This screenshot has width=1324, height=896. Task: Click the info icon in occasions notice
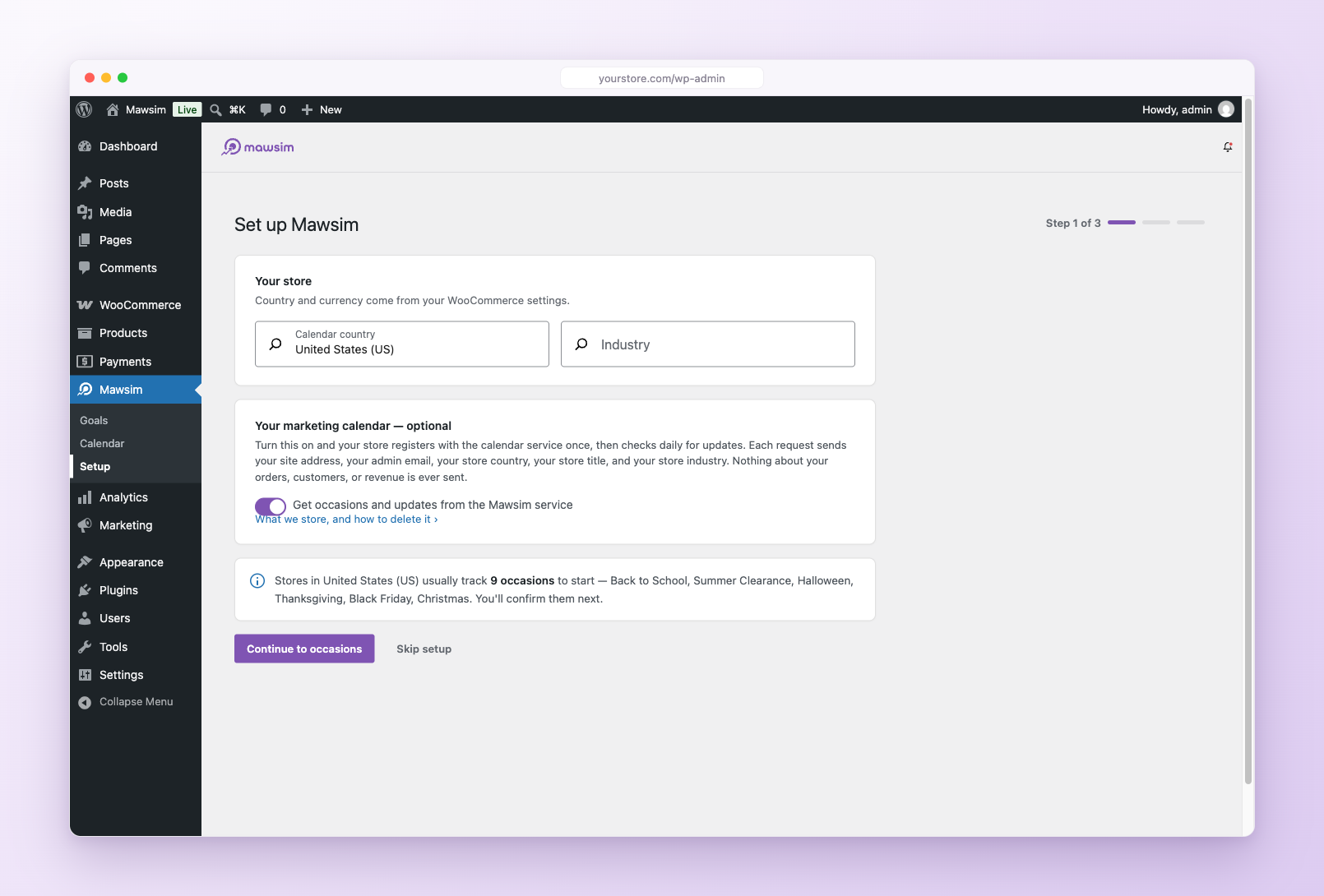tap(257, 581)
